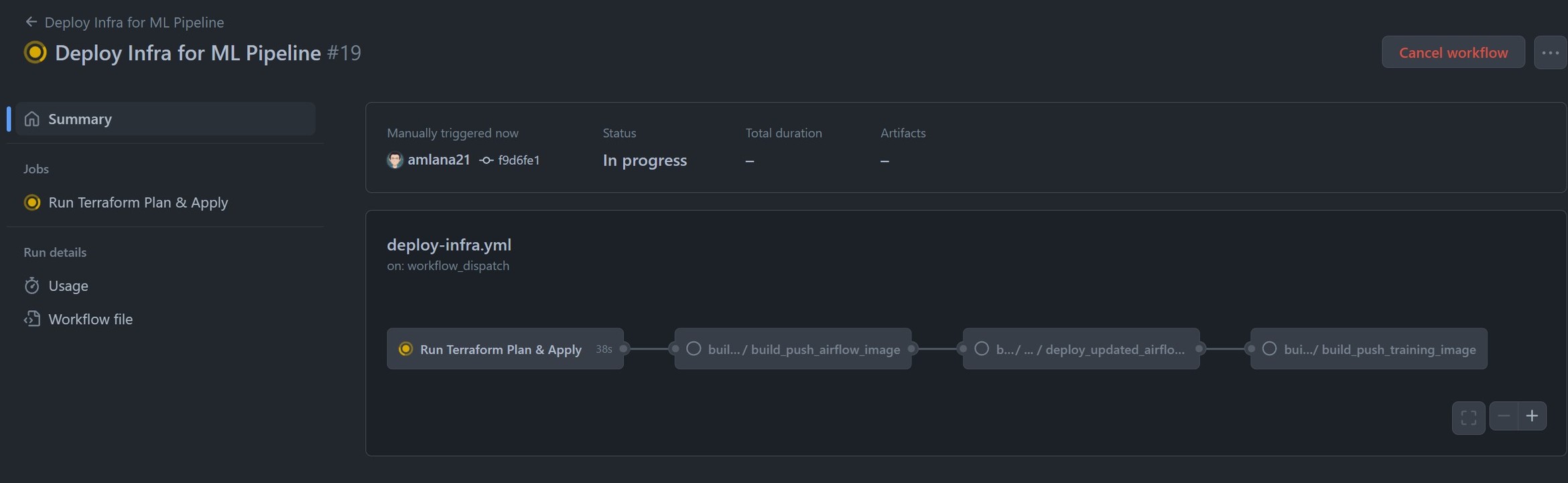Click the Summary home icon
This screenshot has height=483, width=1568.
click(x=31, y=119)
